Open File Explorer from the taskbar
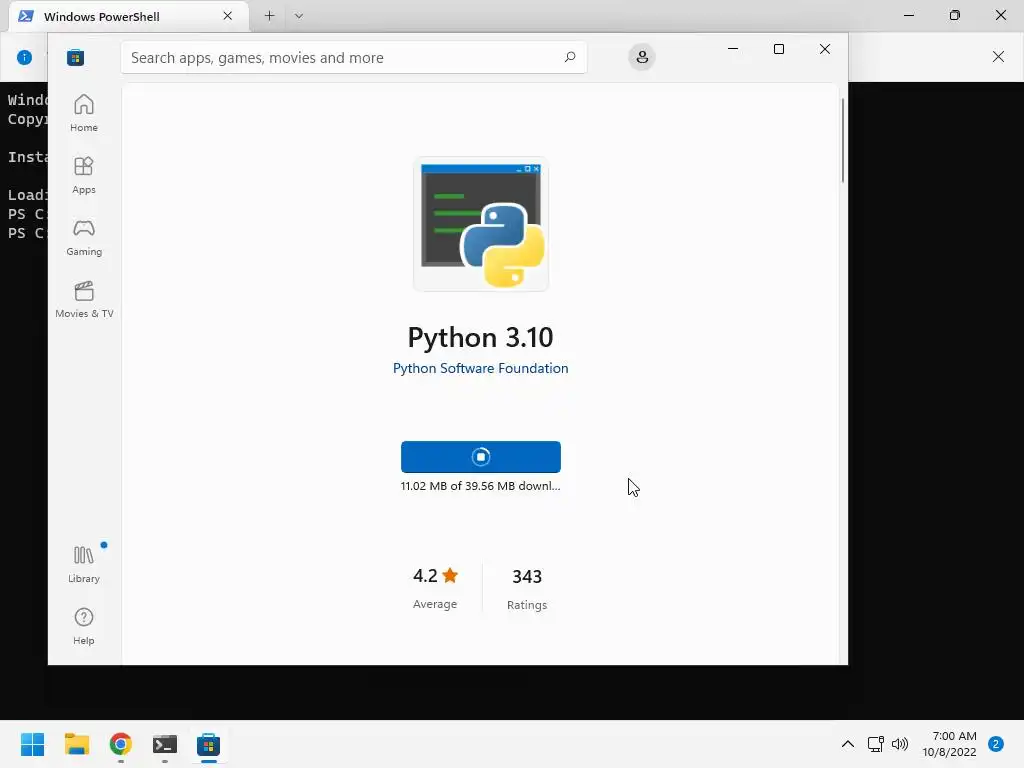This screenshot has width=1024, height=768. pos(76,744)
